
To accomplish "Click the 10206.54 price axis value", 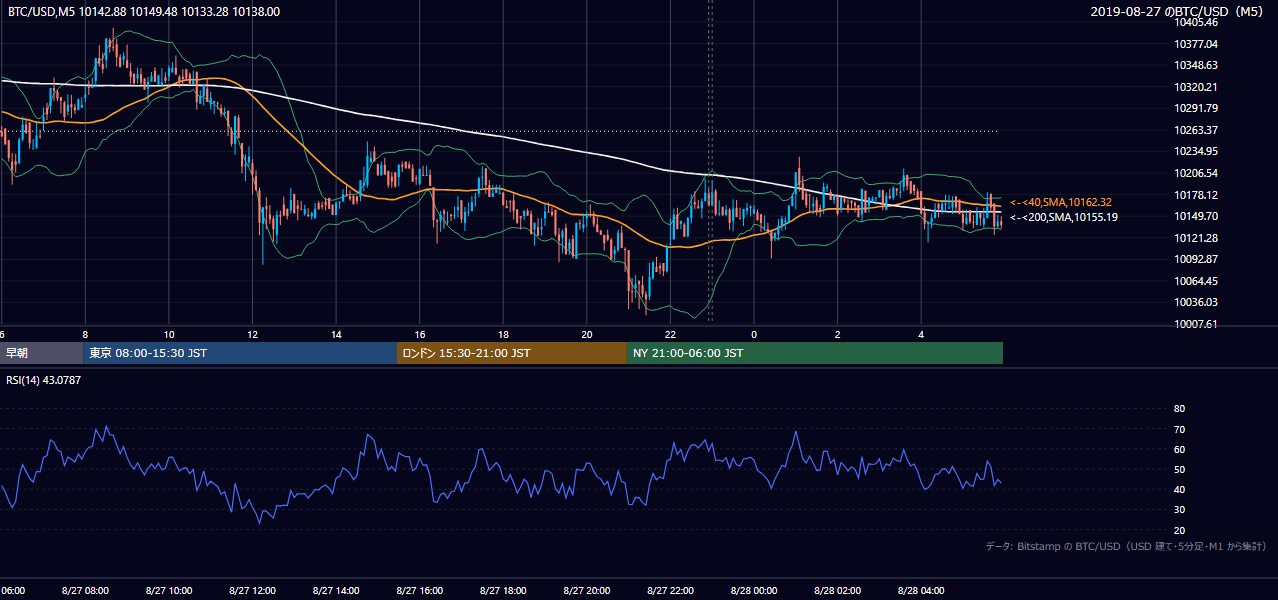I will coord(1195,173).
